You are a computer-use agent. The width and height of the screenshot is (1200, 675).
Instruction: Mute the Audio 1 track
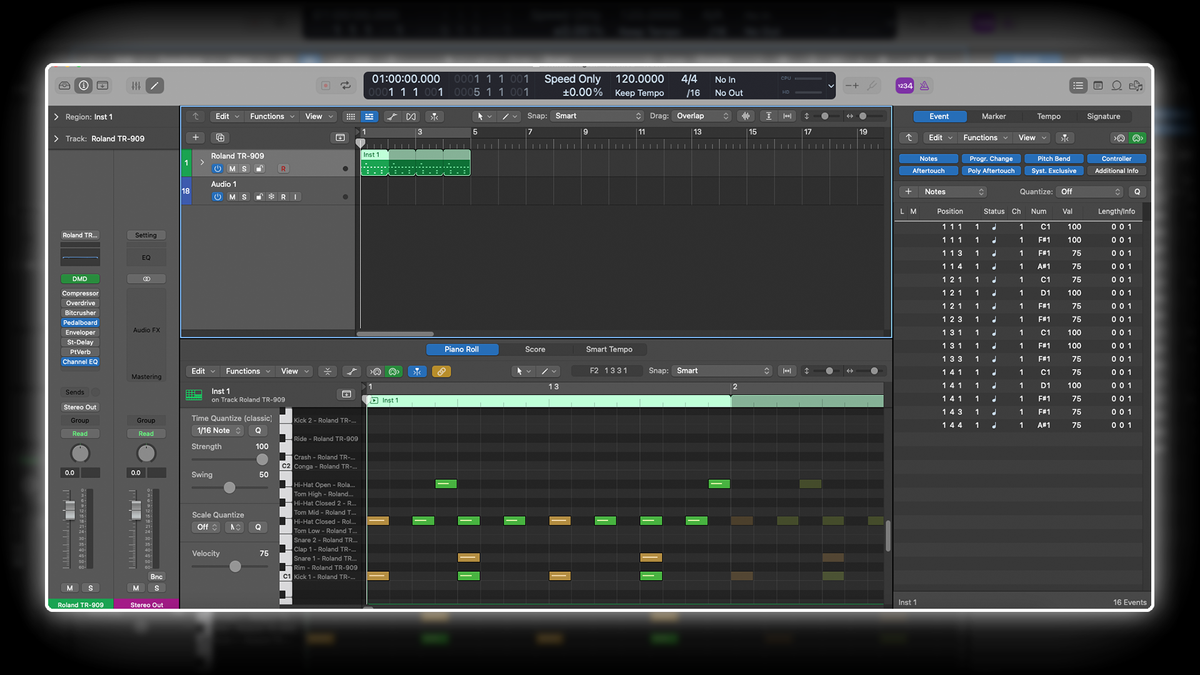(x=232, y=197)
